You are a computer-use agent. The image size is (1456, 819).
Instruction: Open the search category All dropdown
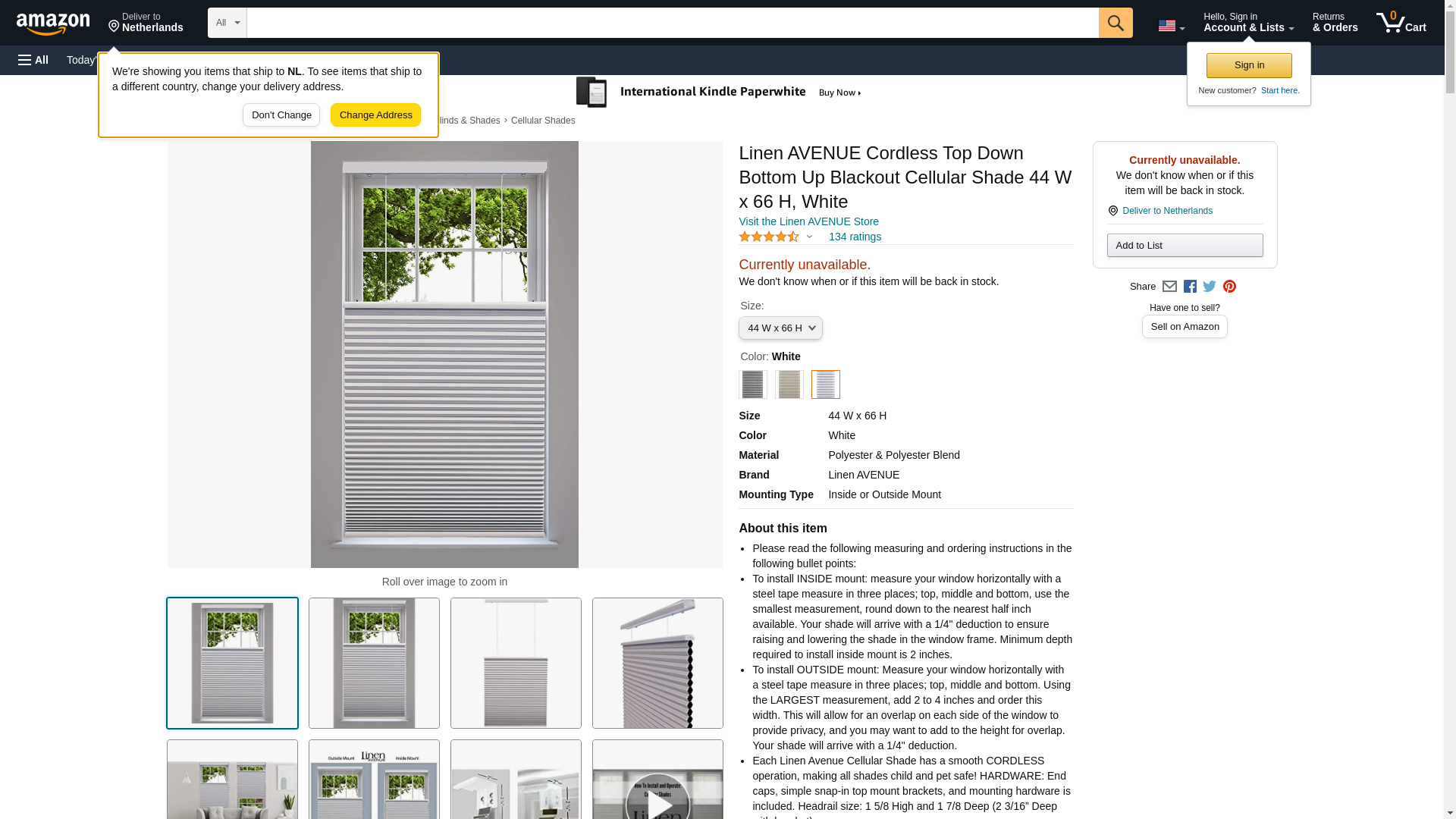227,23
